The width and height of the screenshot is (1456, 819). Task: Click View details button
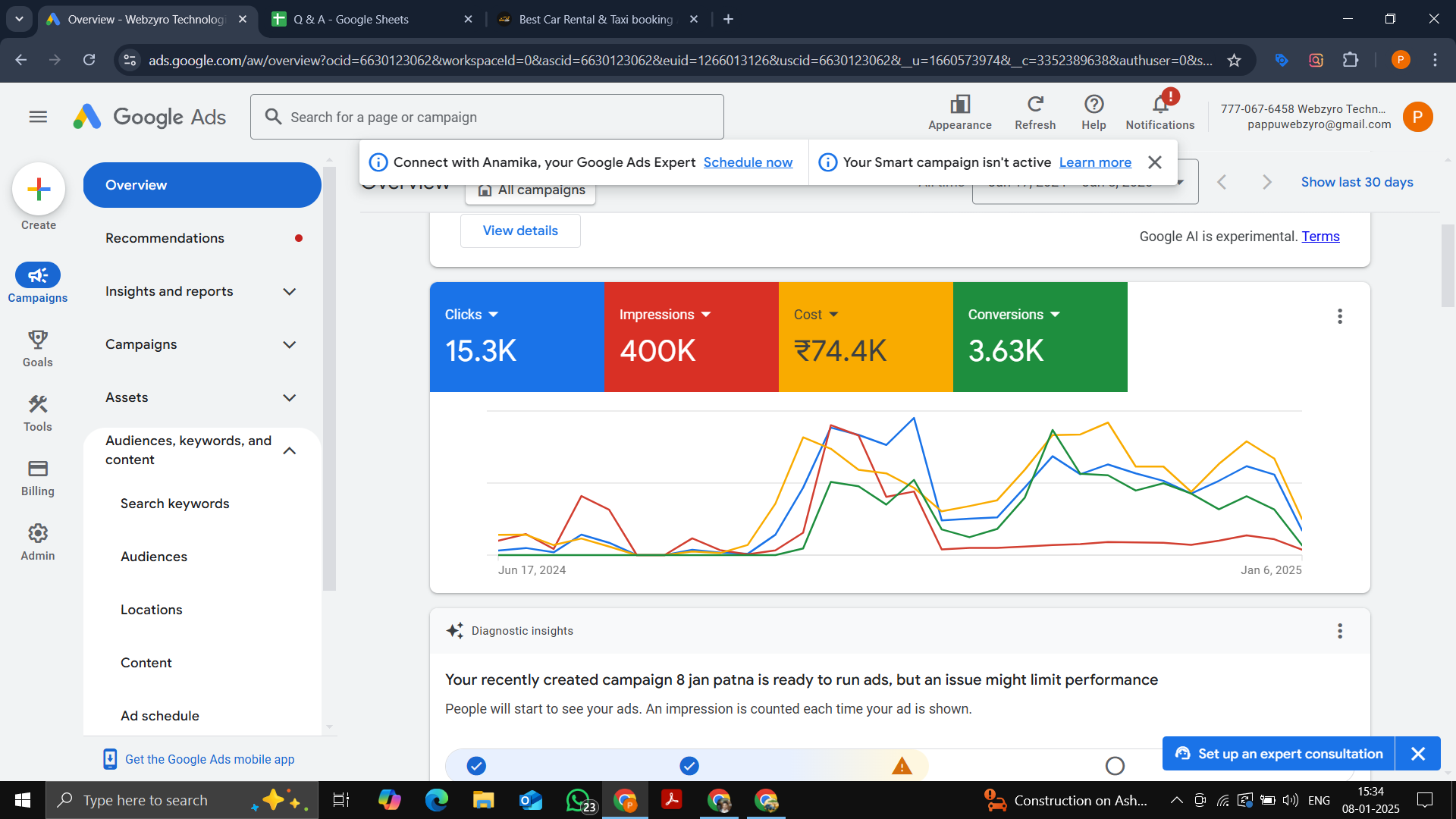520,231
